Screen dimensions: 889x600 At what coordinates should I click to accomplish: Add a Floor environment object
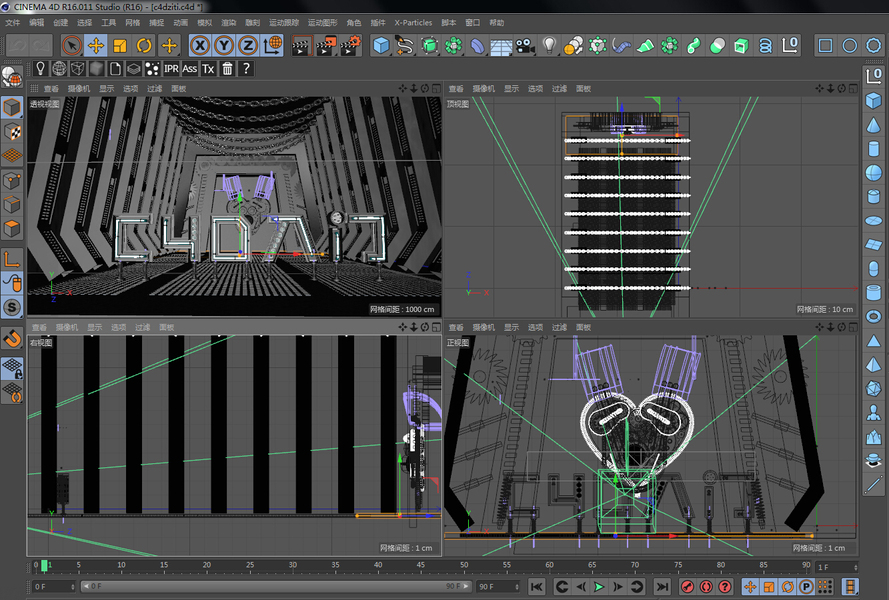click(501, 46)
